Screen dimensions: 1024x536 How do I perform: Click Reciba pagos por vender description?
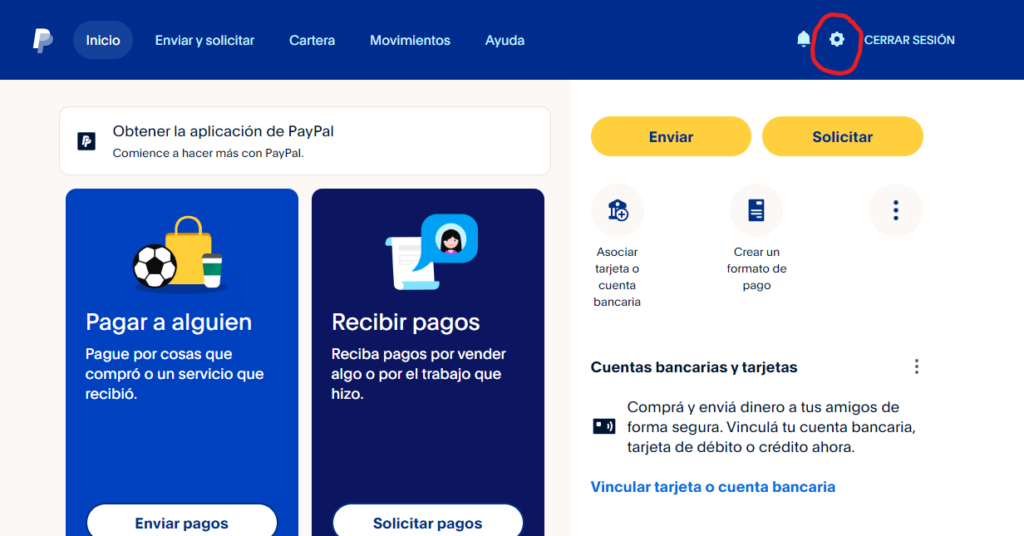(419, 374)
